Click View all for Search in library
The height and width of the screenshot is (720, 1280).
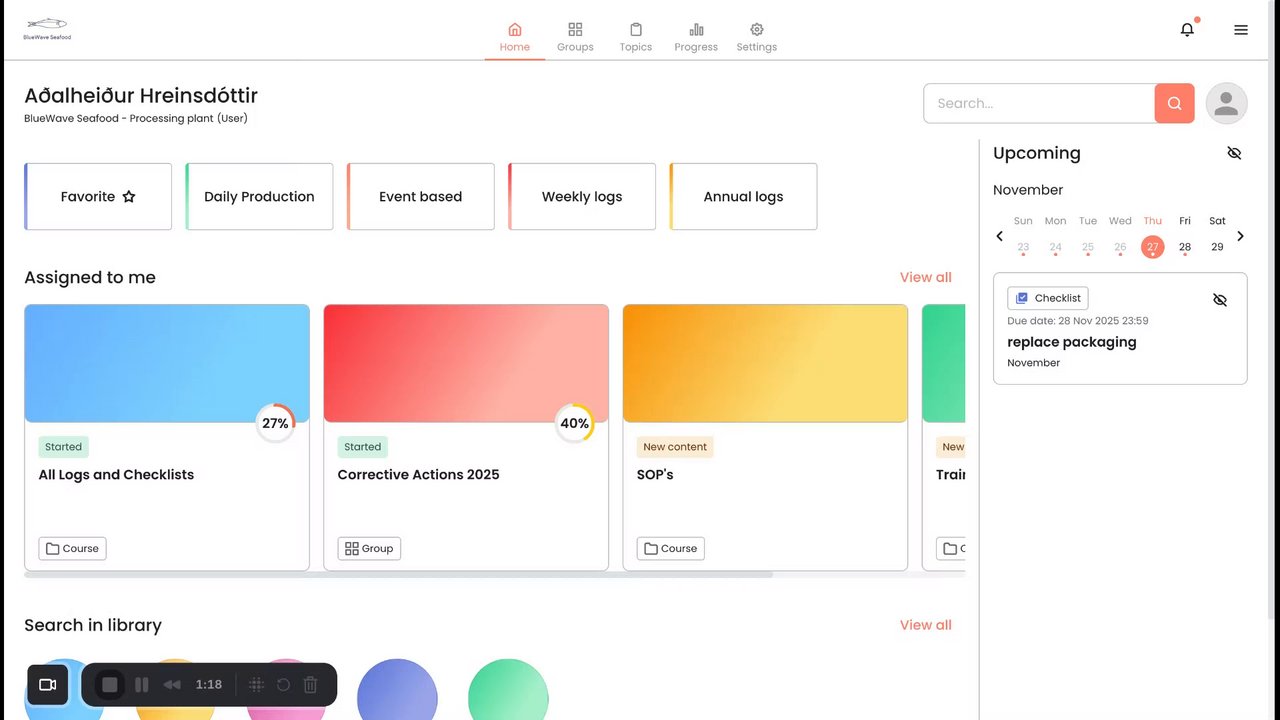(x=926, y=625)
